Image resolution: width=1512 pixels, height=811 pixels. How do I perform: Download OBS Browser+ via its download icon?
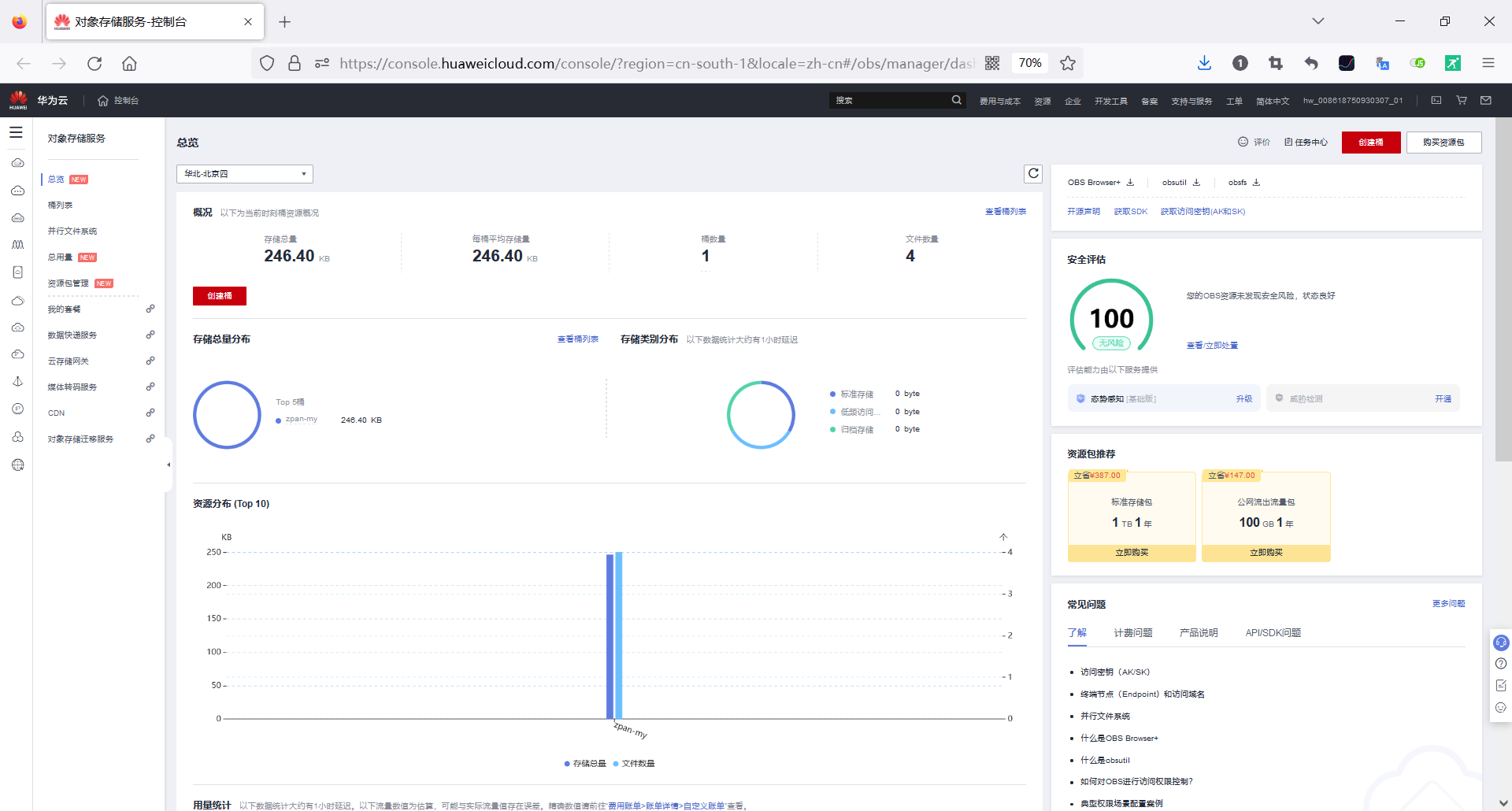coord(1130,183)
